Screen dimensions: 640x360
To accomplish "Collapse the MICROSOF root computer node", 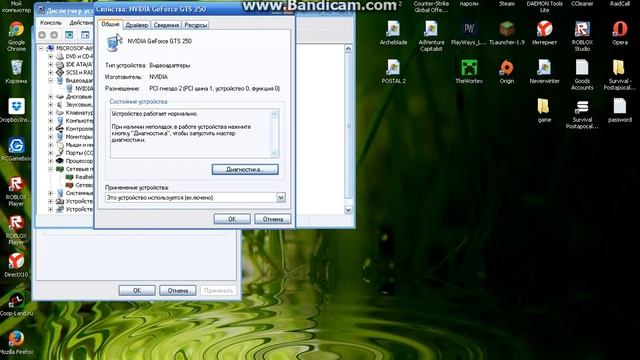I will 41,48.
